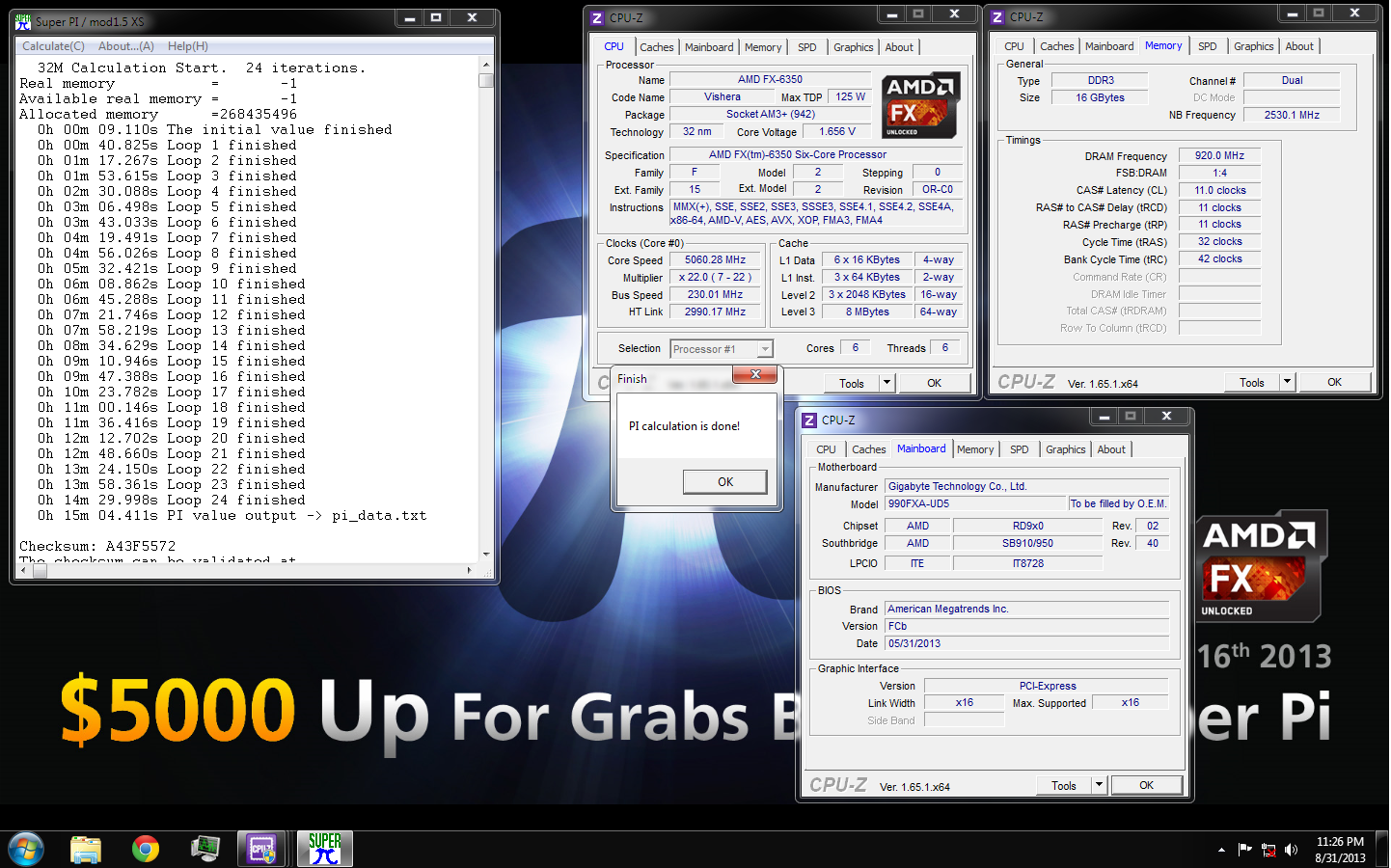Click processor name AMD FX-6350 field
The image size is (1391, 868).
770,79
